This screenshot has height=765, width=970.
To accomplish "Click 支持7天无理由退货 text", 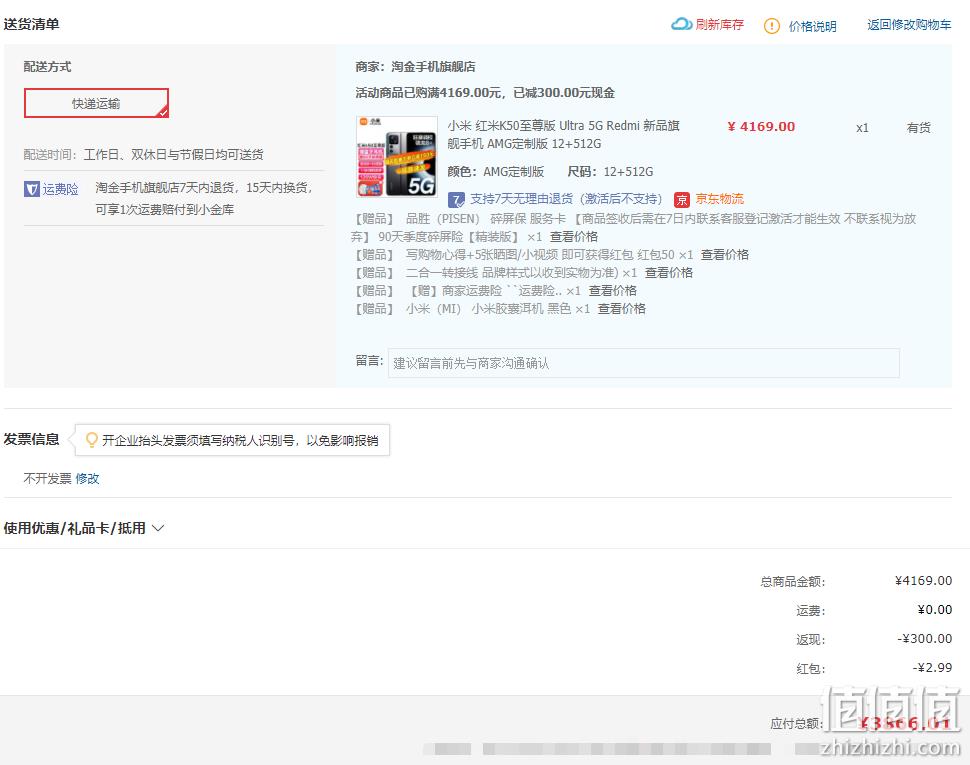I will click(x=565, y=199).
